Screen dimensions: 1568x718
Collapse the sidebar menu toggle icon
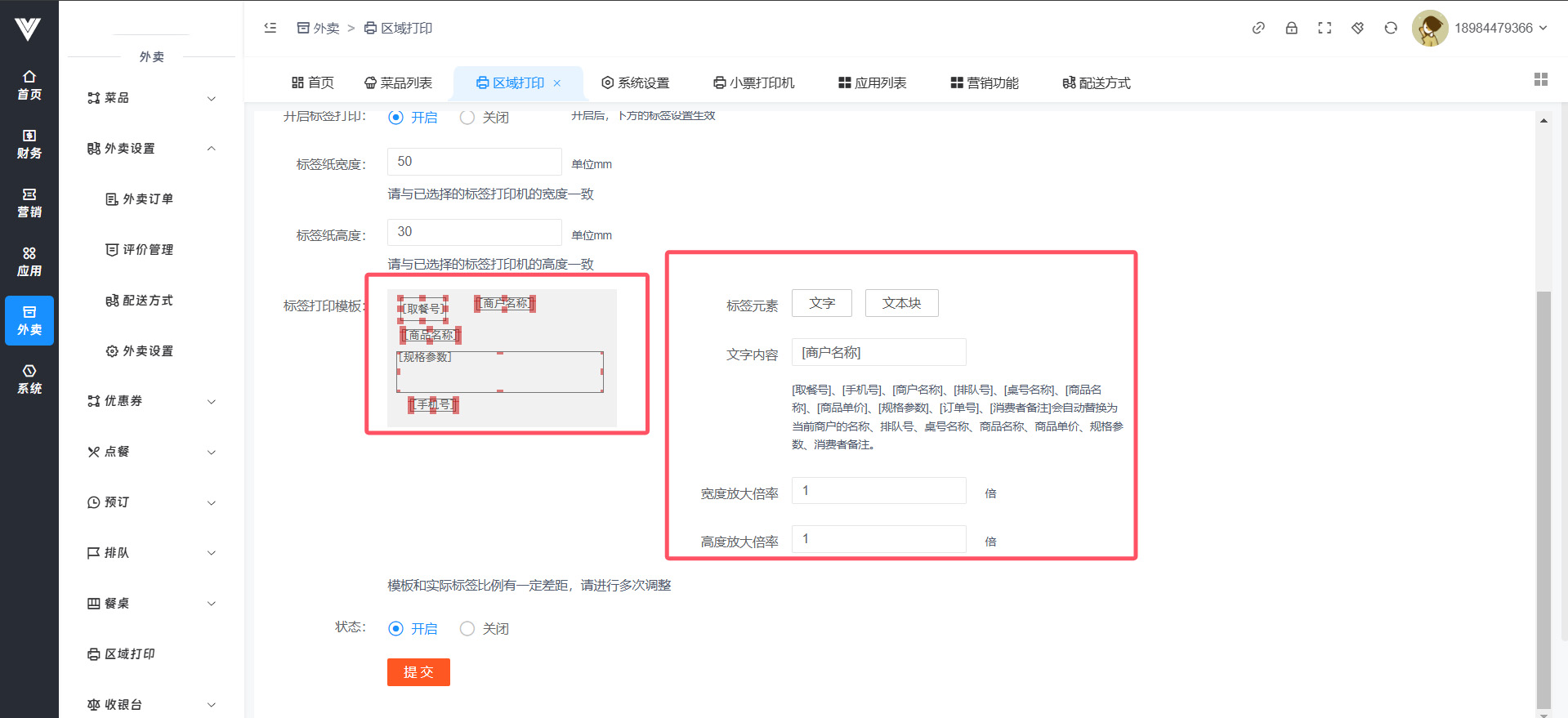point(270,28)
